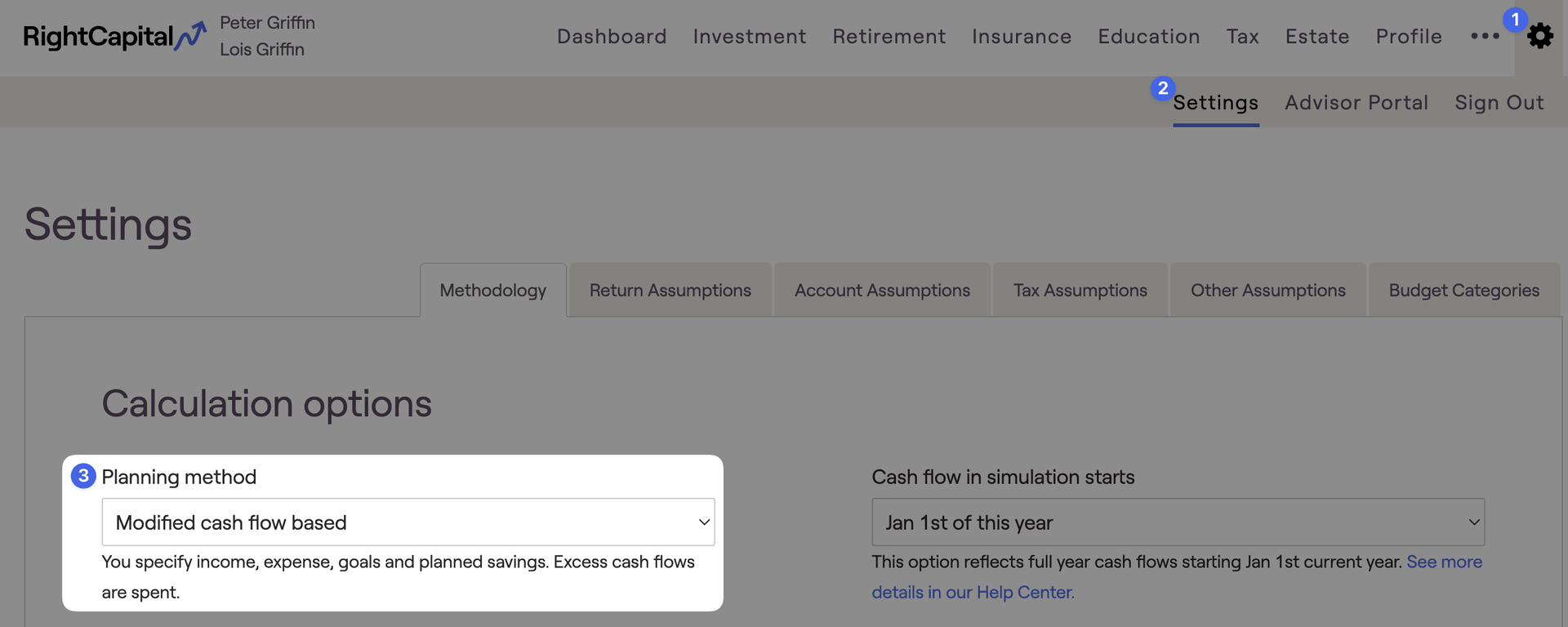Switch to the Return Assumptions tab
Screen dimensions: 1568x627
tap(670, 290)
